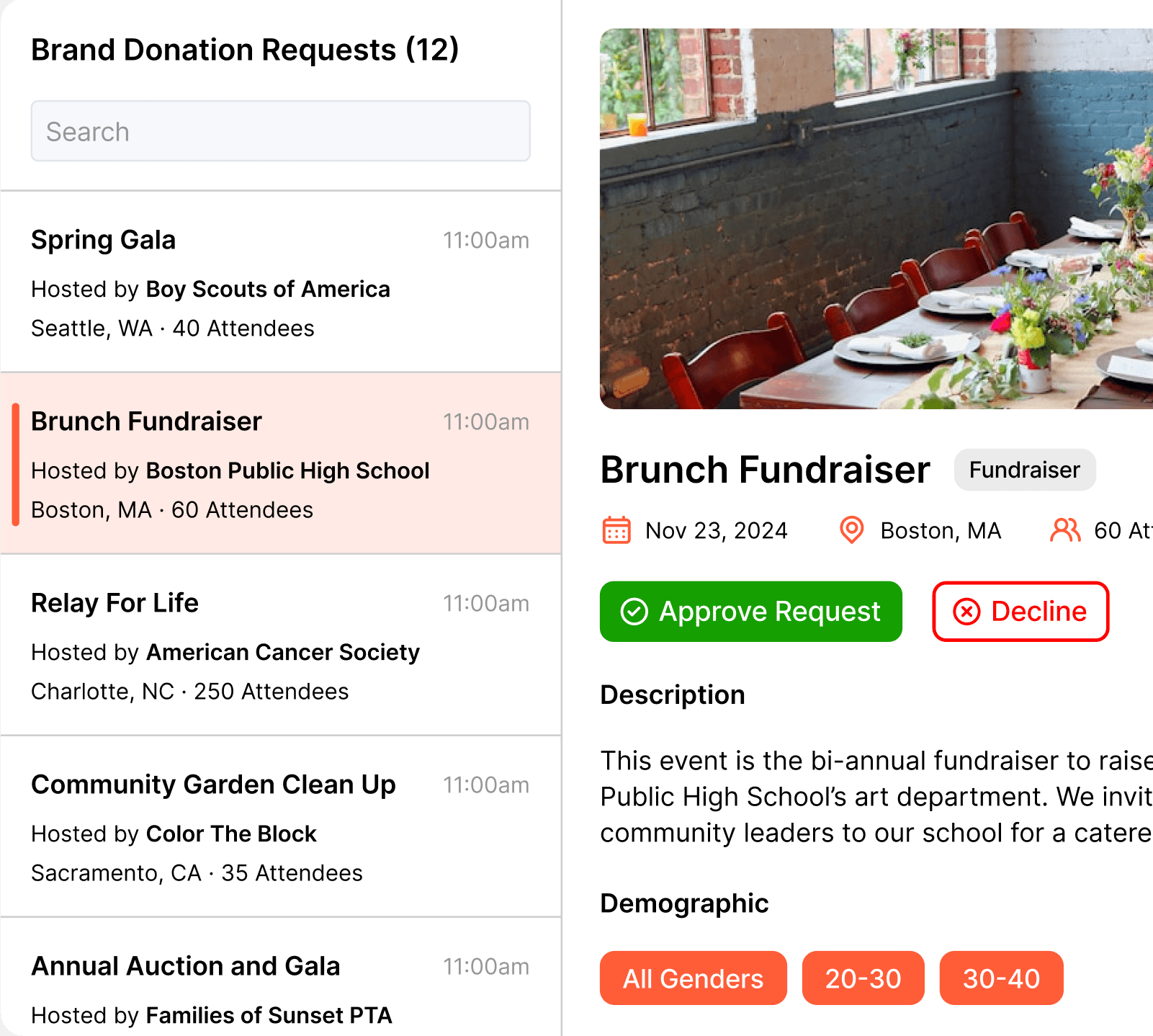Click the location pin icon beside Boston, MA

pyautogui.click(x=852, y=530)
